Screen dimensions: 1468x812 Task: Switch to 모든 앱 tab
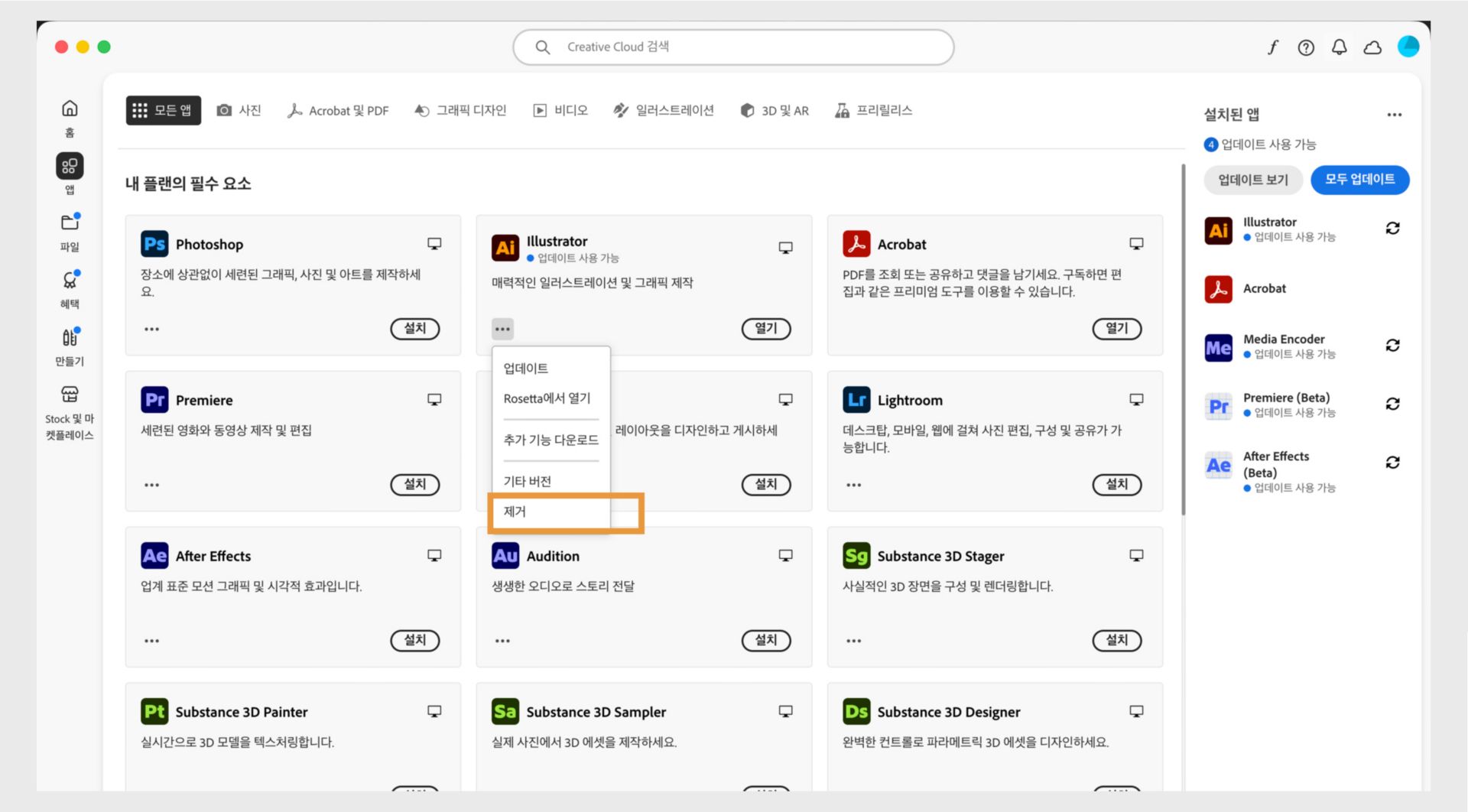click(x=163, y=110)
